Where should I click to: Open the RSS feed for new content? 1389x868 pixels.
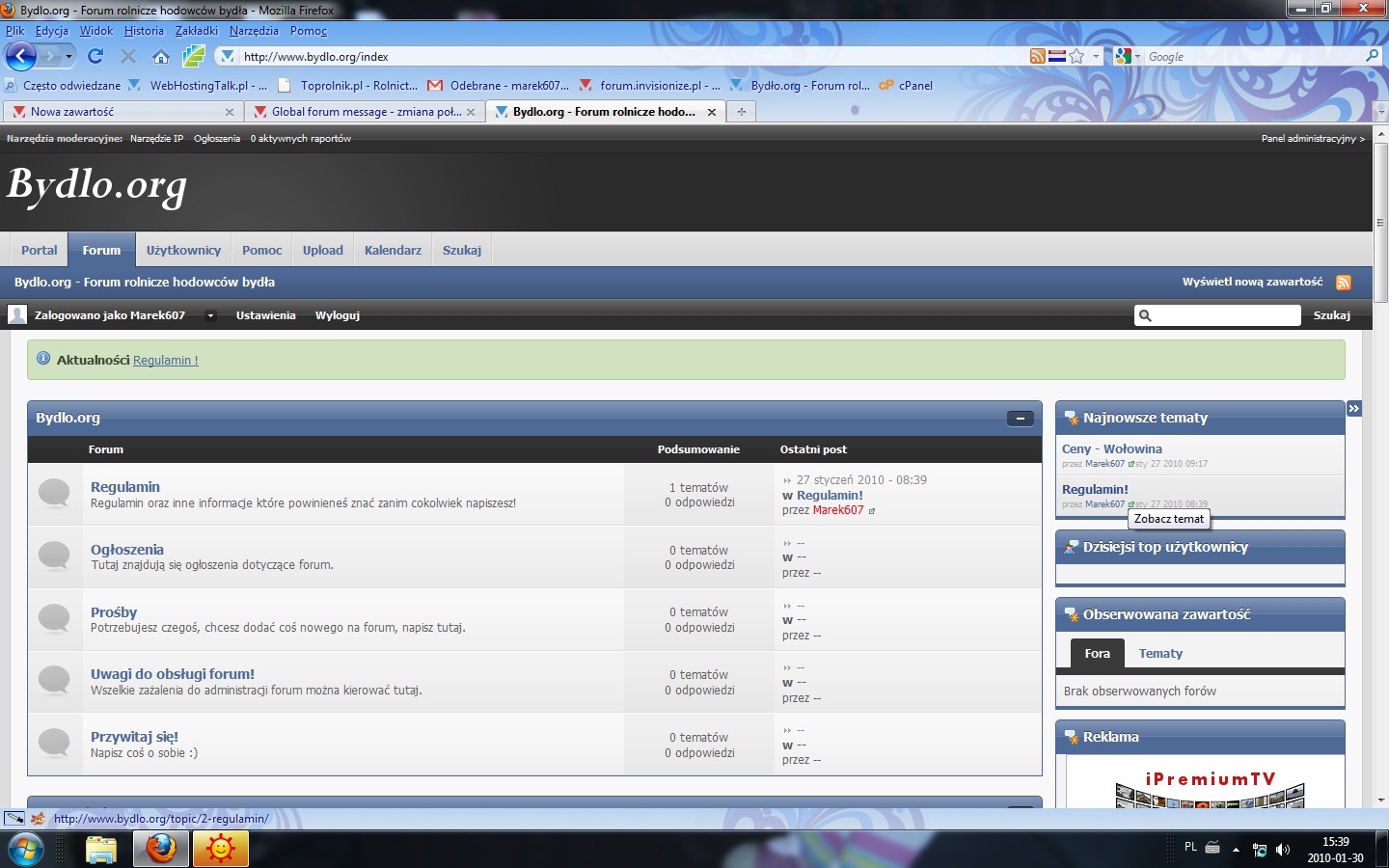(1344, 282)
